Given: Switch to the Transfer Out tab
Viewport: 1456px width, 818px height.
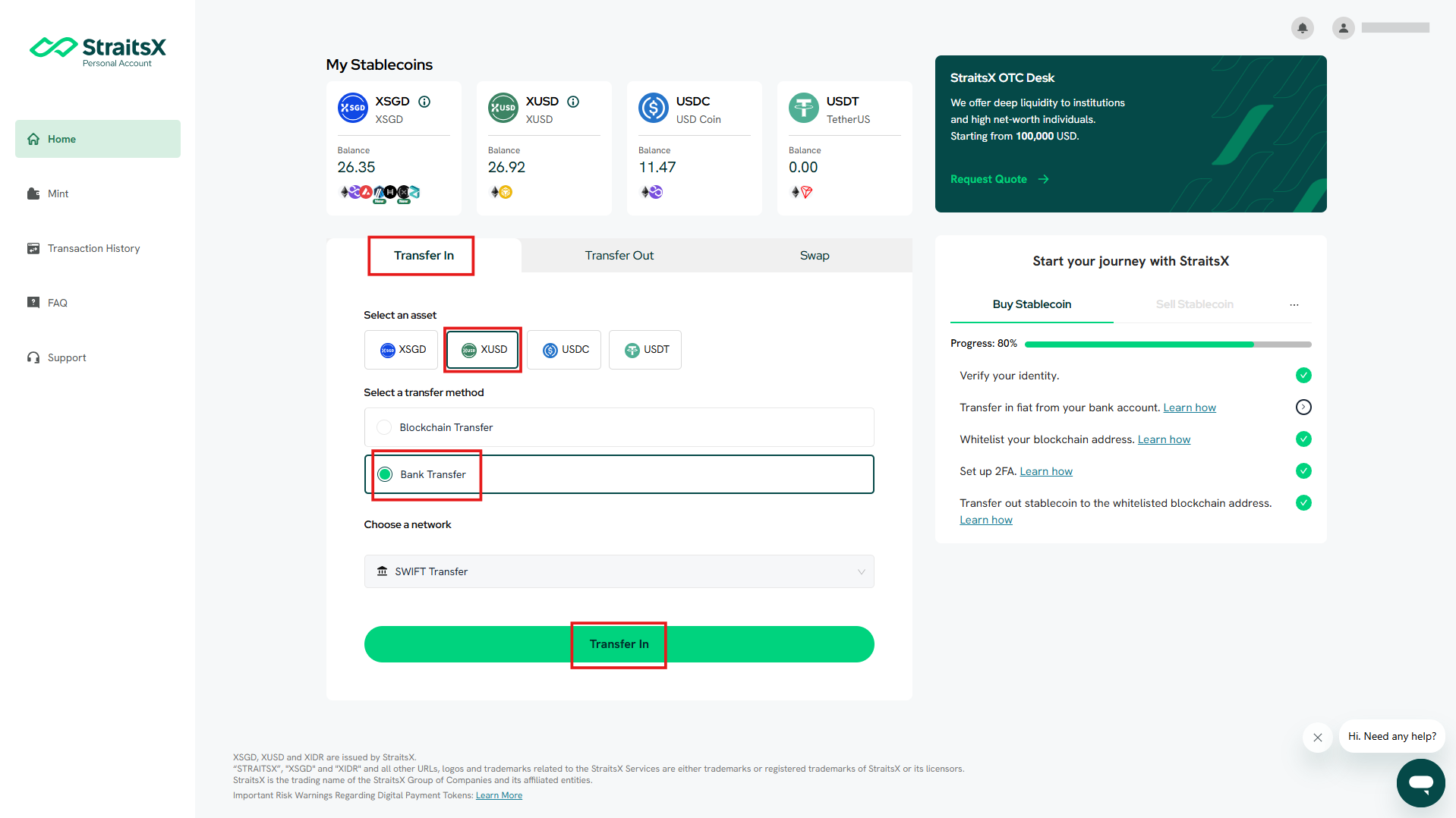Looking at the screenshot, I should (619, 256).
